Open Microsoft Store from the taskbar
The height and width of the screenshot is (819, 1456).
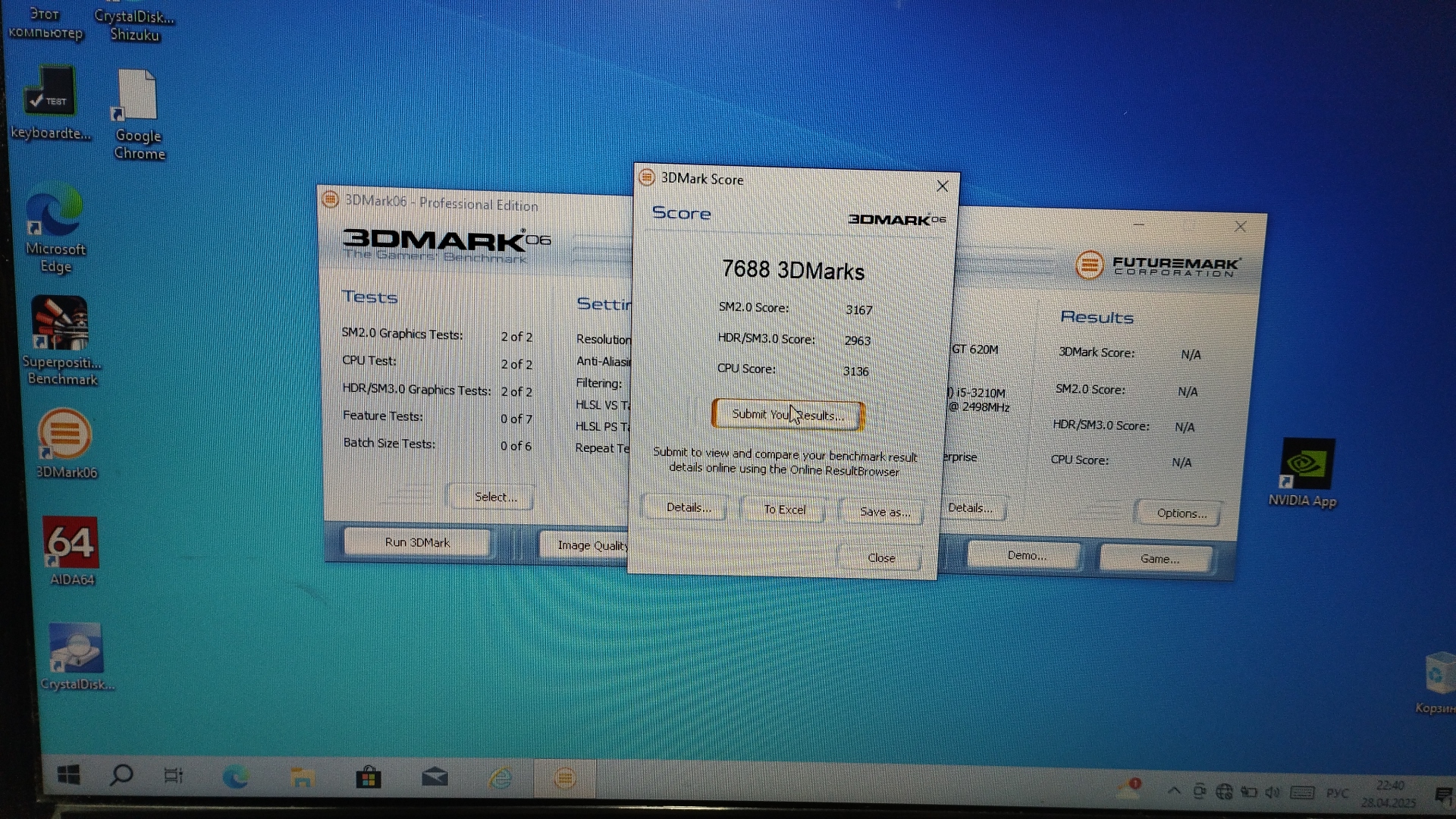tap(369, 777)
